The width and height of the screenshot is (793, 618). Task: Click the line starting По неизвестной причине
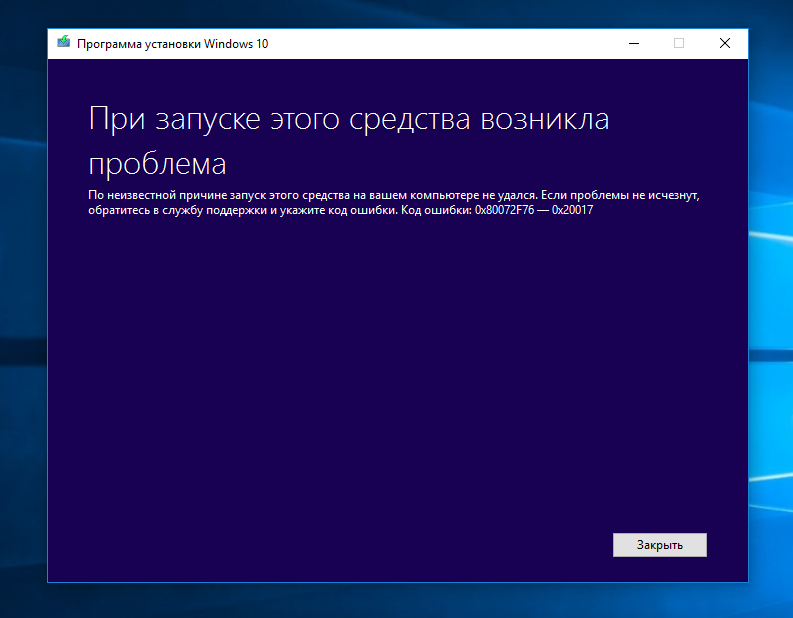point(393,195)
